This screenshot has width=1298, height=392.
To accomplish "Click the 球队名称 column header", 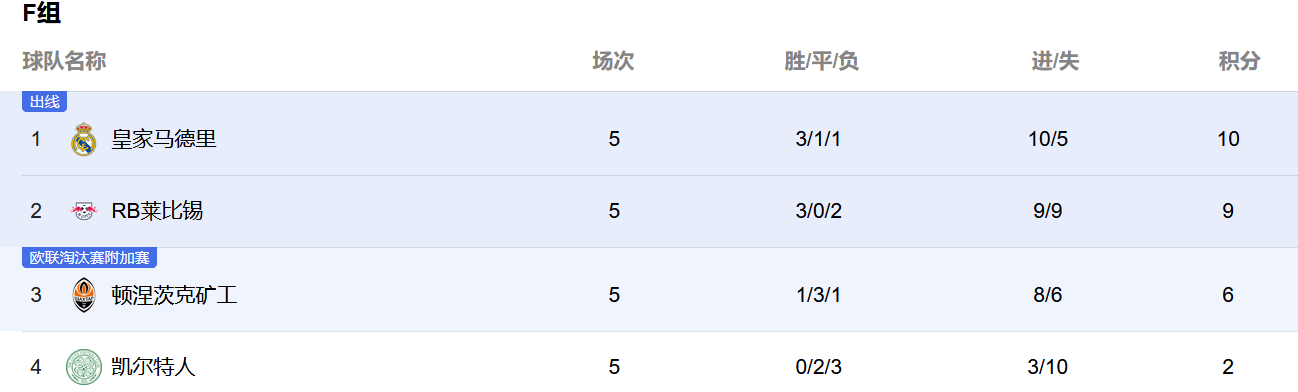I will click(x=64, y=61).
